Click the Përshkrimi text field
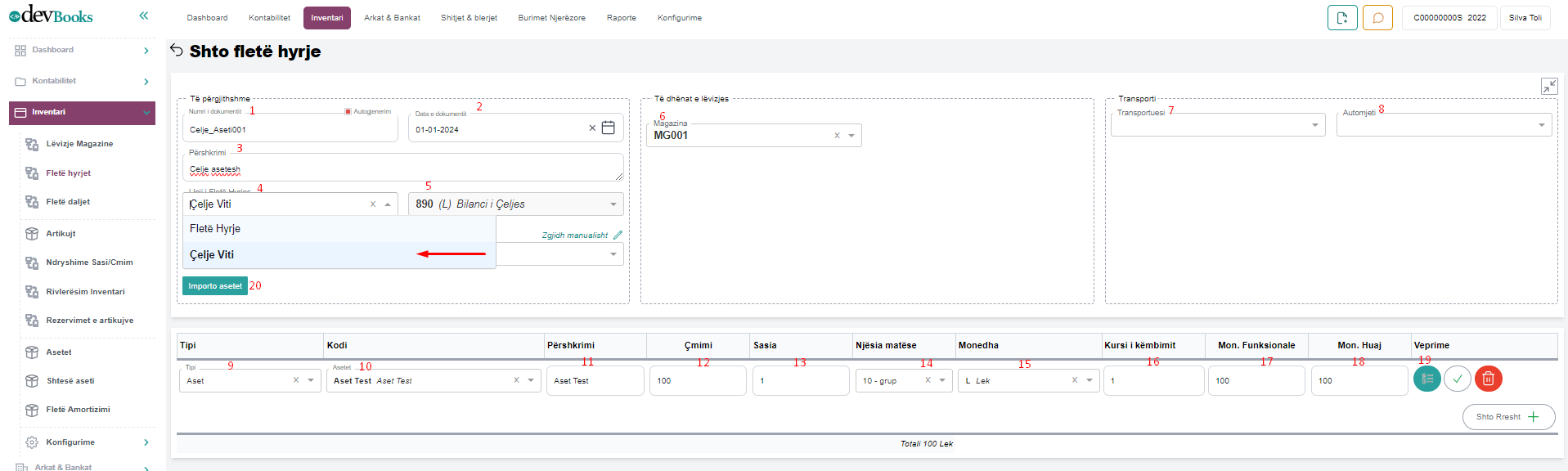Screen dimensions: 1568x471 coord(402,168)
